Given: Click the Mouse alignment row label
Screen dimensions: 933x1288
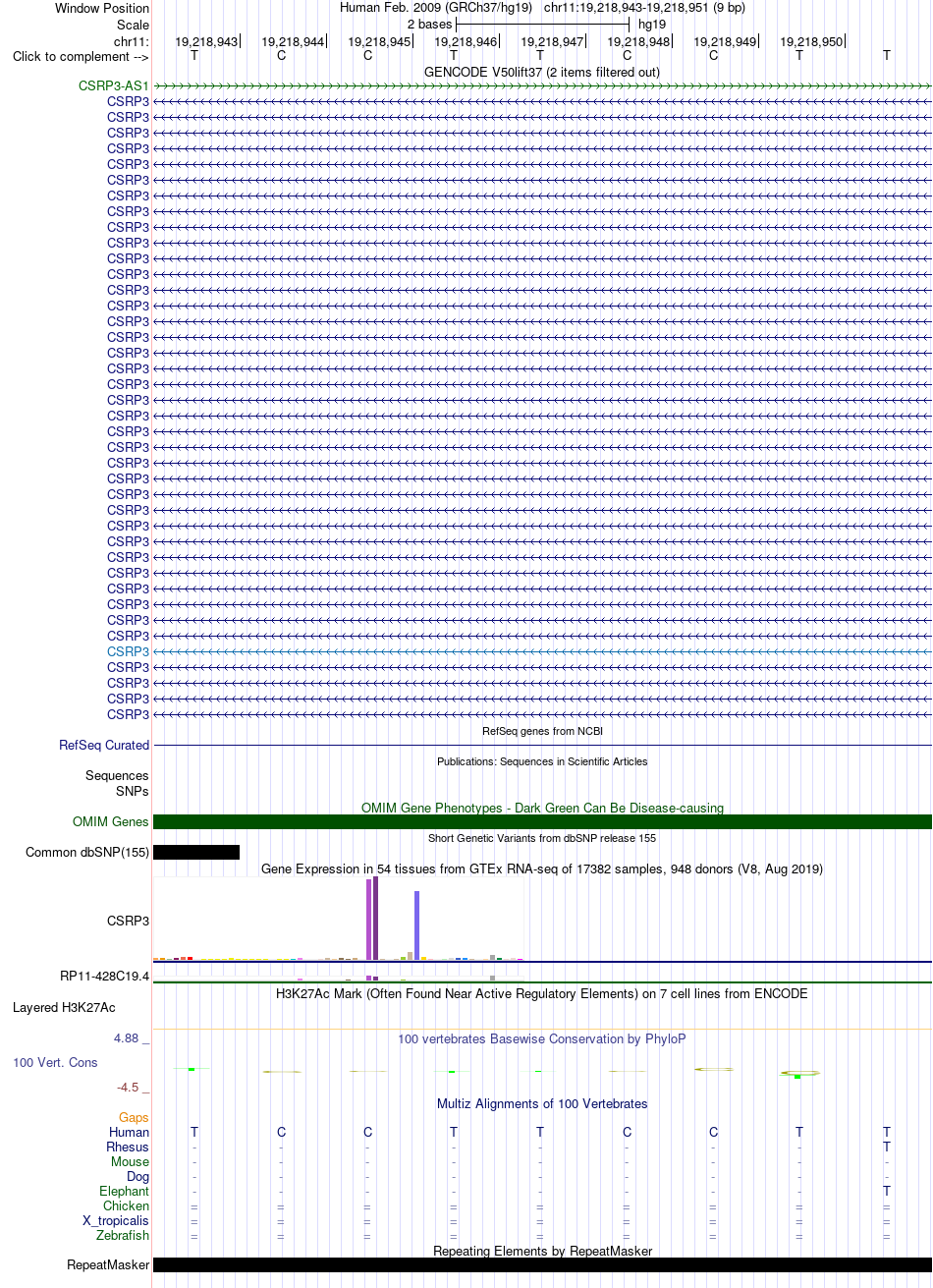Looking at the screenshot, I should tap(131, 1162).
